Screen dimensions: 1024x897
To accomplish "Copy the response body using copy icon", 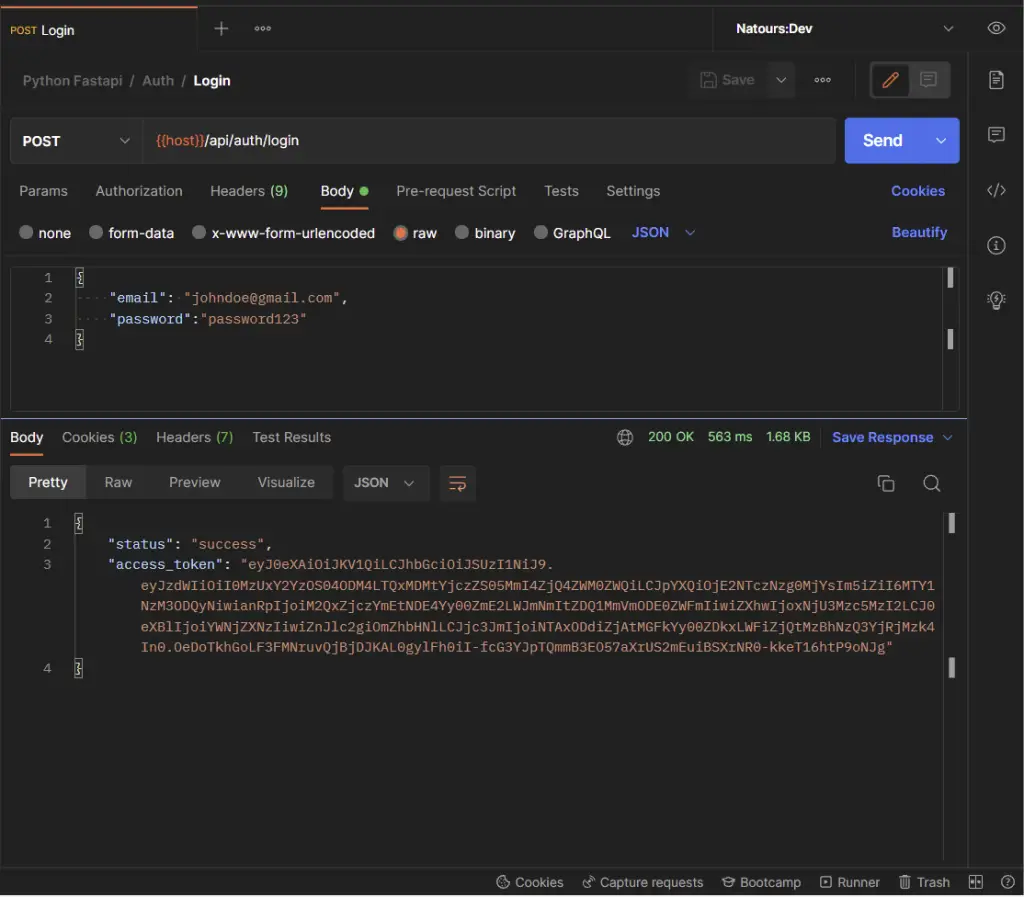I will [886, 483].
